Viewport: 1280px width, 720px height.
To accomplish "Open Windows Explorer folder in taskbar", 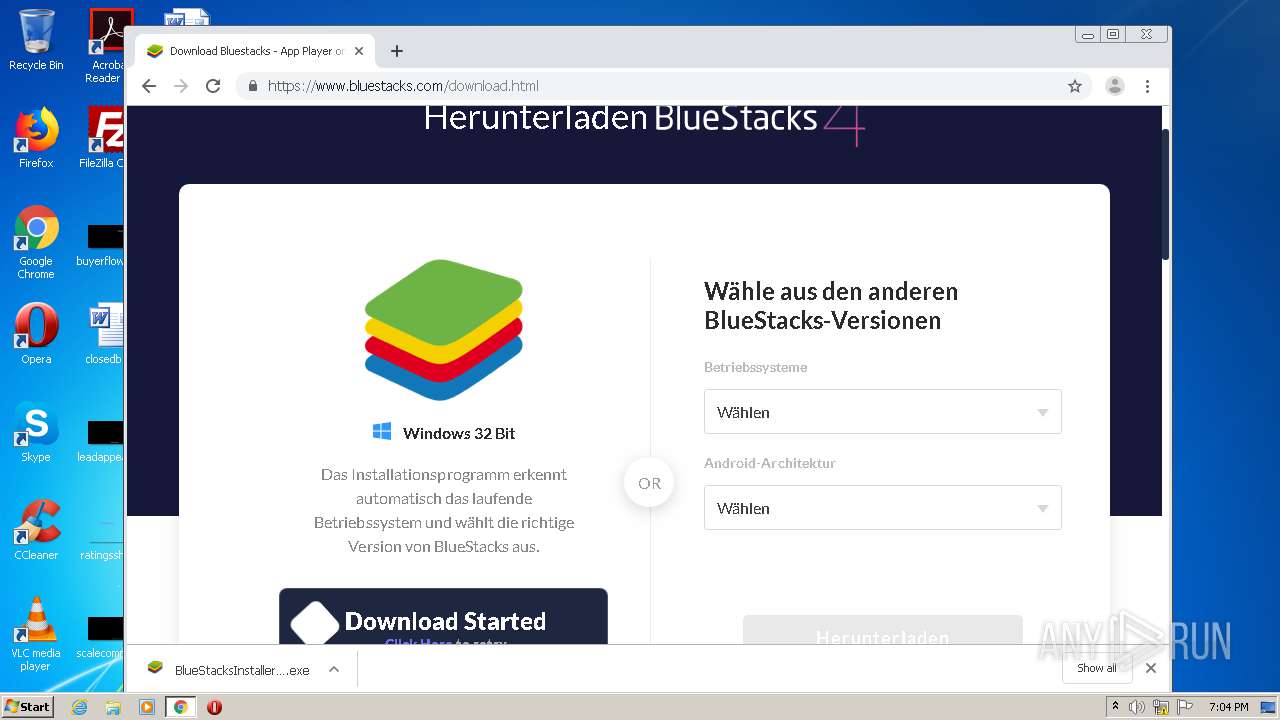I will point(113,707).
